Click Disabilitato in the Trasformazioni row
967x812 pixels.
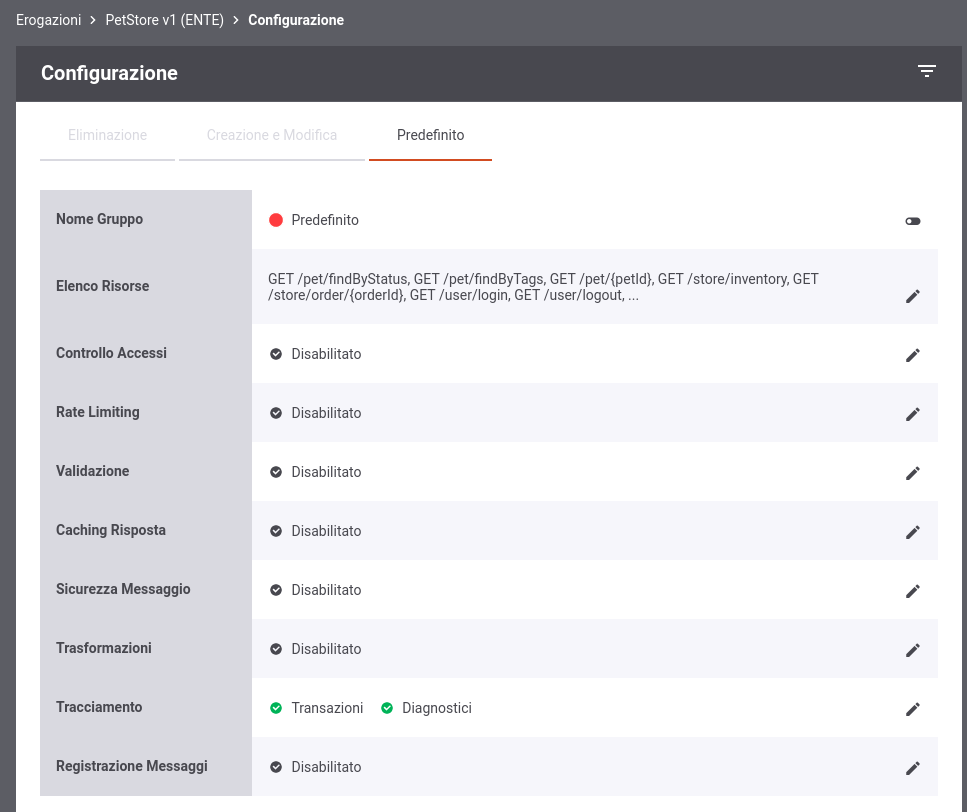click(x=326, y=649)
